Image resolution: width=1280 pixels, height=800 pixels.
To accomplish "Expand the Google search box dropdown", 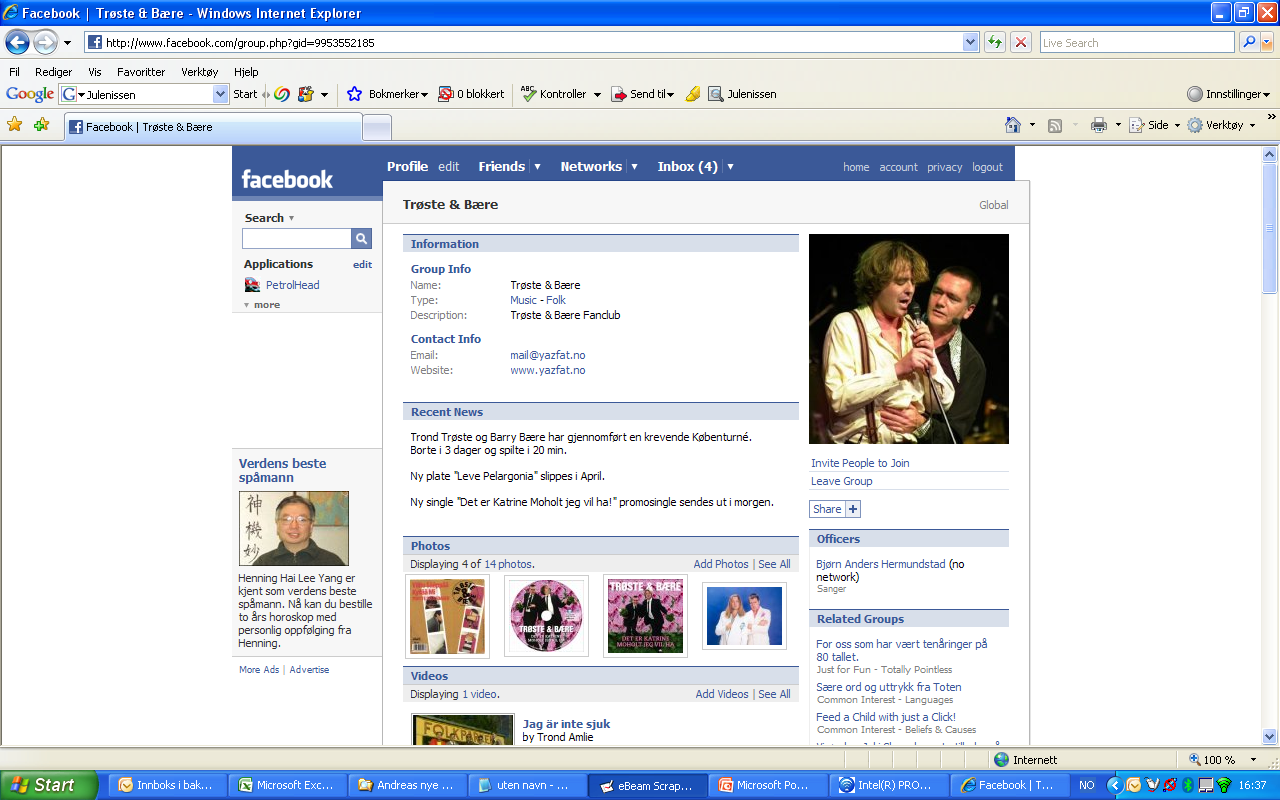I will pyautogui.click(x=221, y=94).
